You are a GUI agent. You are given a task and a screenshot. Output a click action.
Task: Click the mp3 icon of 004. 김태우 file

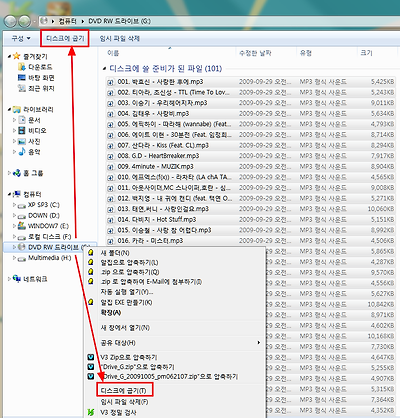(111, 114)
